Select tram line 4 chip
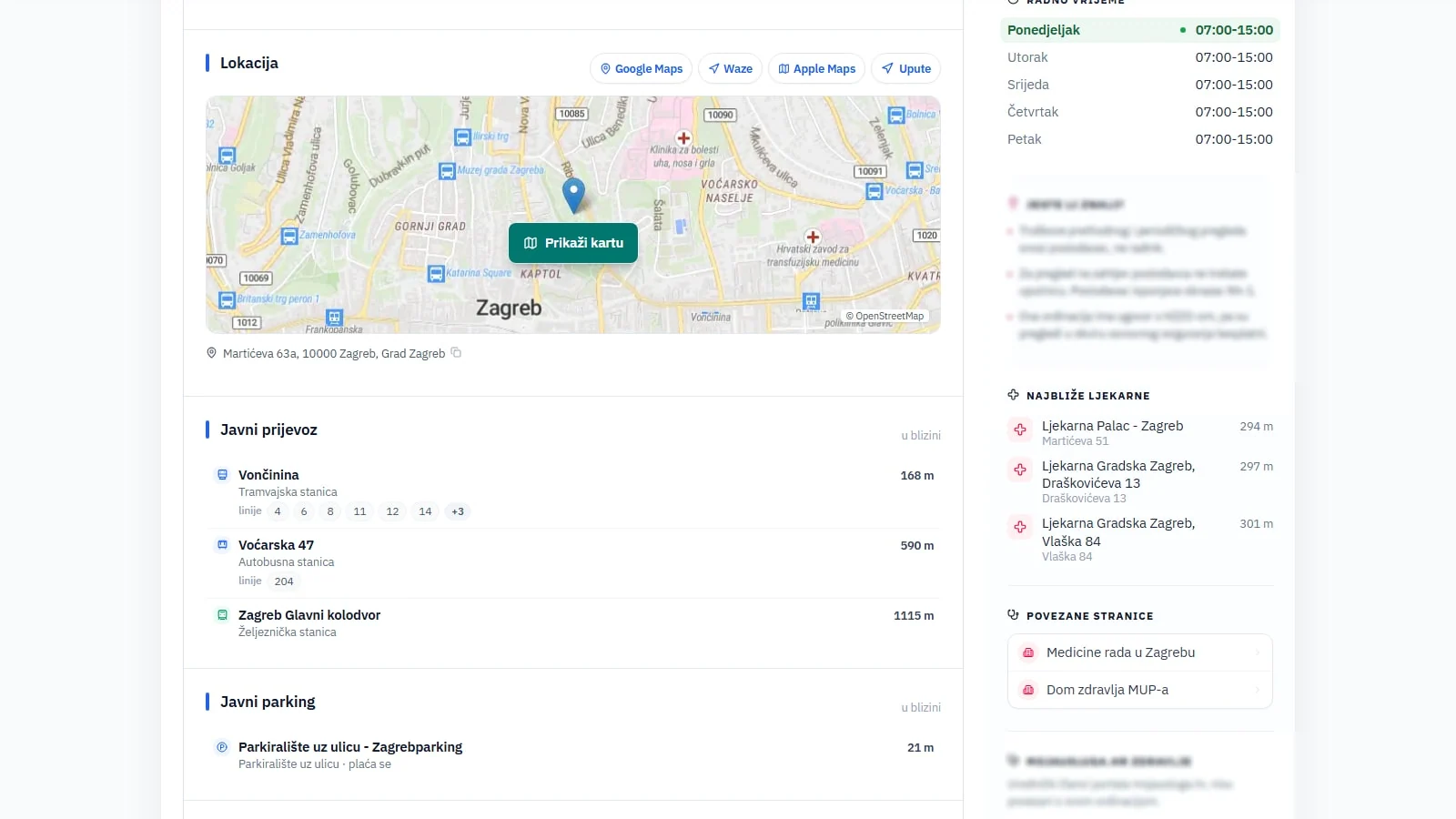 click(278, 511)
